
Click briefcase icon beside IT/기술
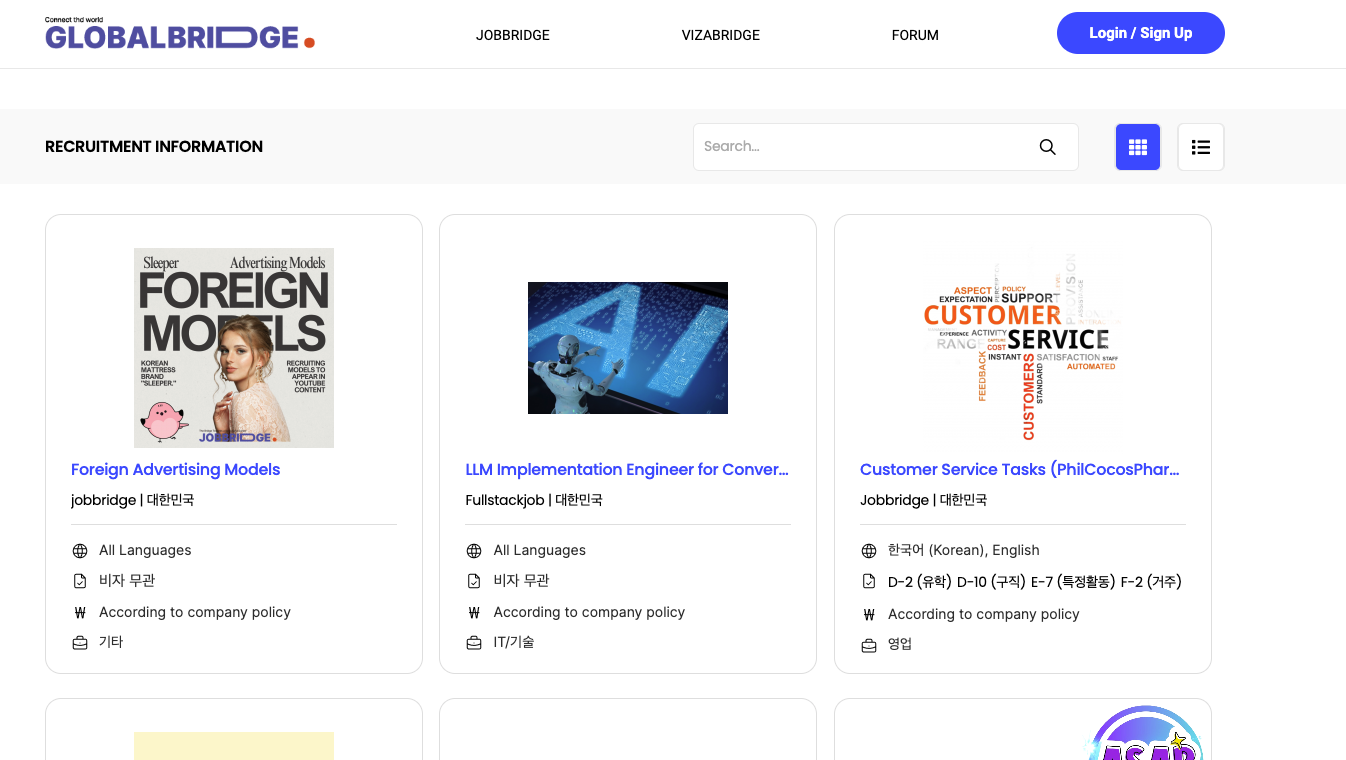point(474,643)
